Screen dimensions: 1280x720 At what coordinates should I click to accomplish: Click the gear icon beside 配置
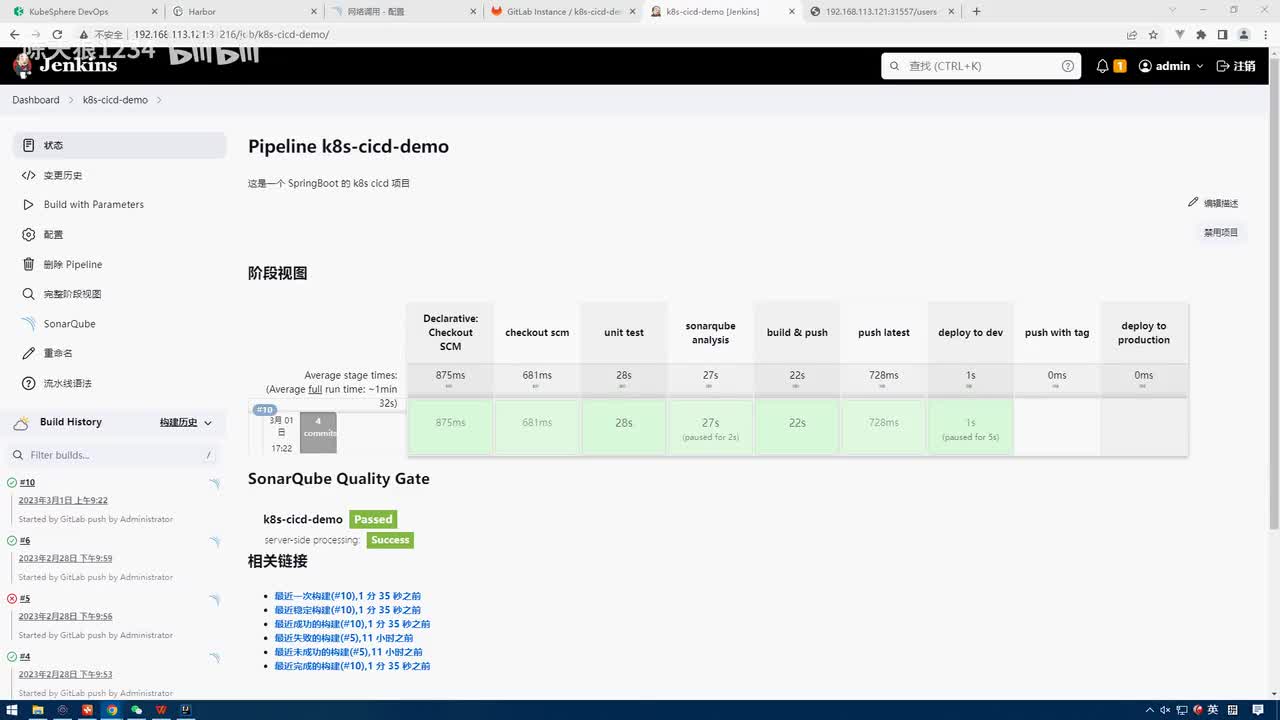coord(28,234)
